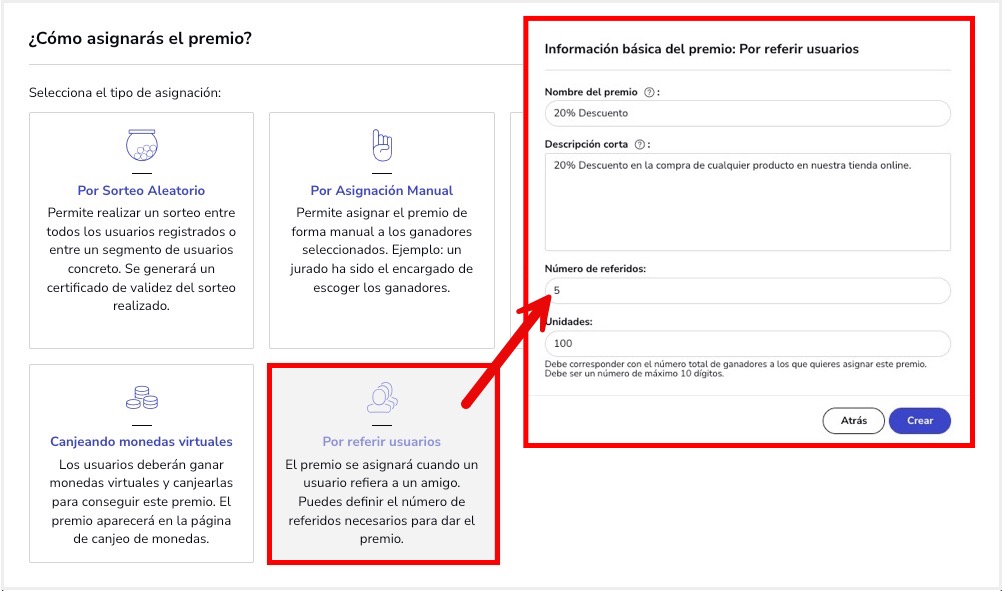The image size is (1002, 591).
Task: Choose the Canjeando monedas virtuales title
Action: point(141,441)
